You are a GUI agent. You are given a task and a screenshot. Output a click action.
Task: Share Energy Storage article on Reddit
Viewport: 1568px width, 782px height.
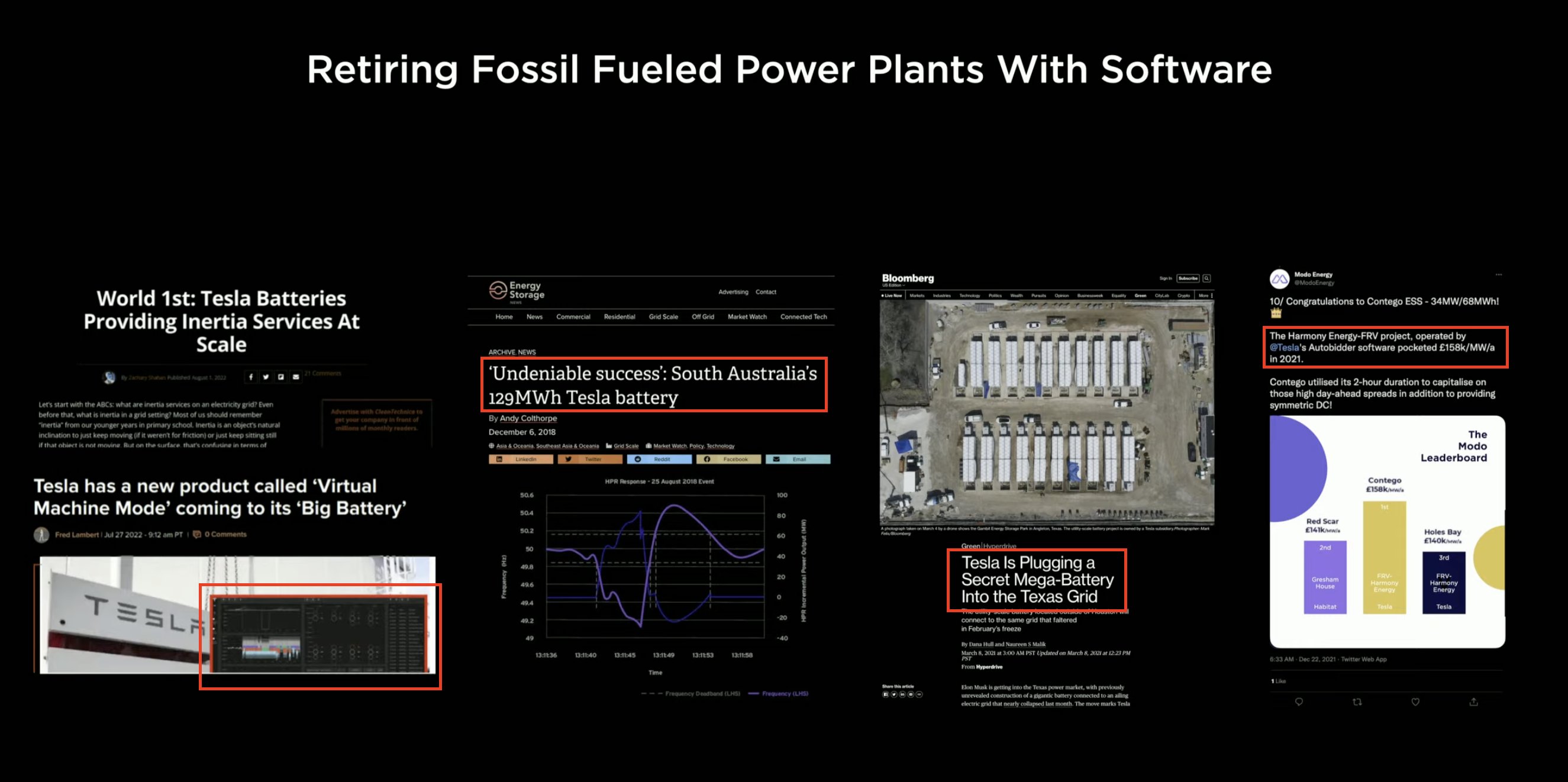659,460
